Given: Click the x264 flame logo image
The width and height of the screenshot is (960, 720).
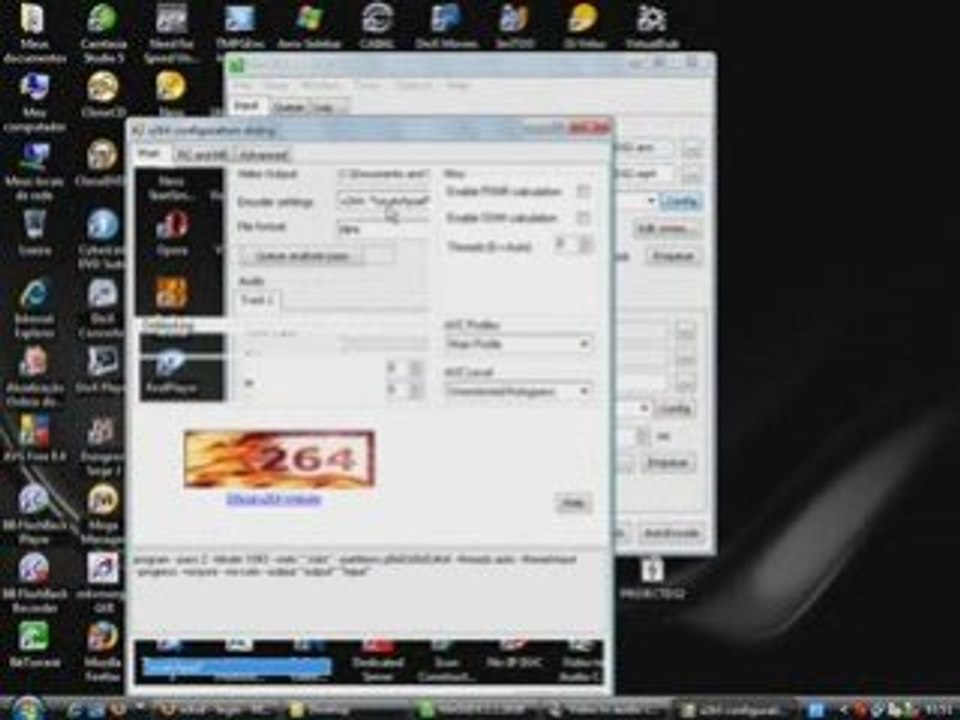Looking at the screenshot, I should pyautogui.click(x=279, y=459).
